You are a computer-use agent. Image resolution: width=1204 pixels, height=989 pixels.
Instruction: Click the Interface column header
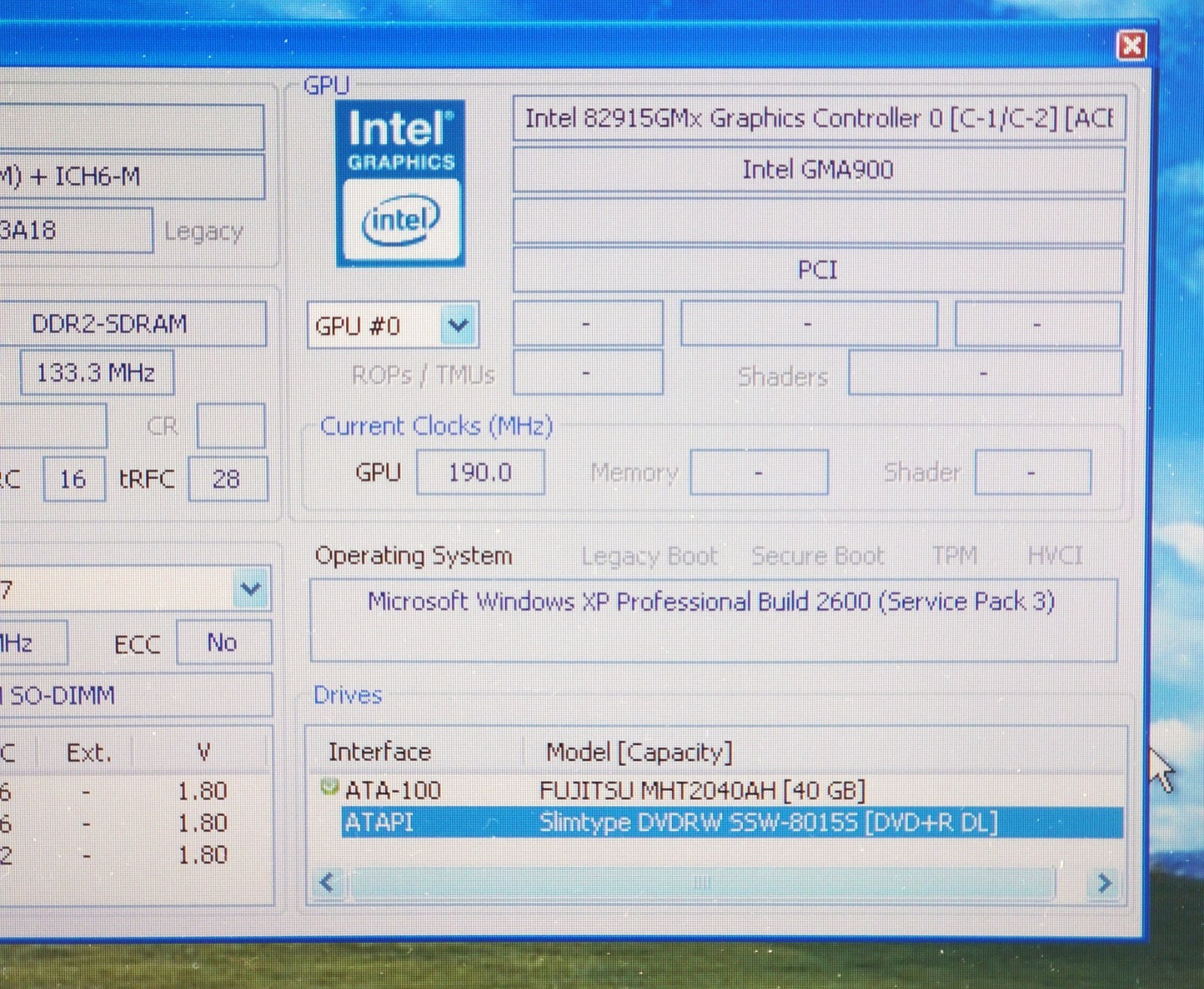coord(379,752)
